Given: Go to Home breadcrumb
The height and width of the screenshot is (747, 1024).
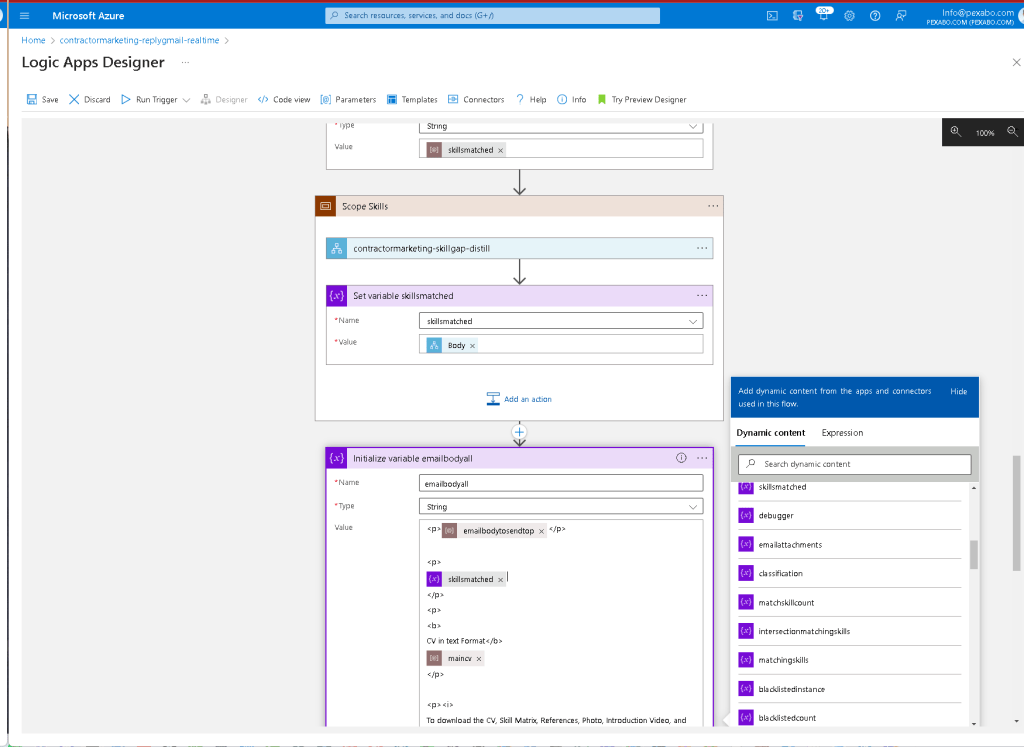Looking at the screenshot, I should [x=33, y=40].
